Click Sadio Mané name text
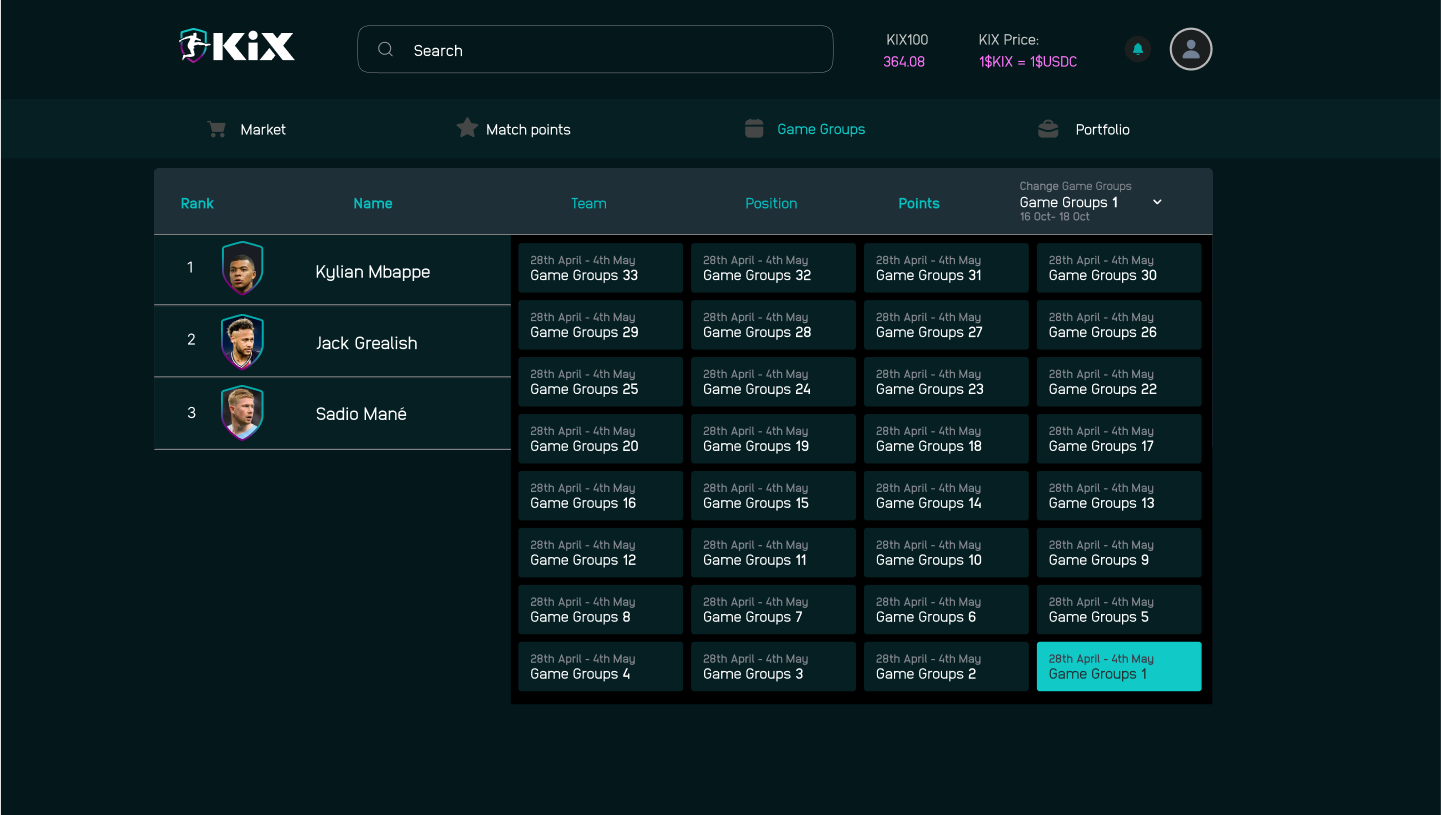This screenshot has height=815, width=1441. [x=361, y=414]
